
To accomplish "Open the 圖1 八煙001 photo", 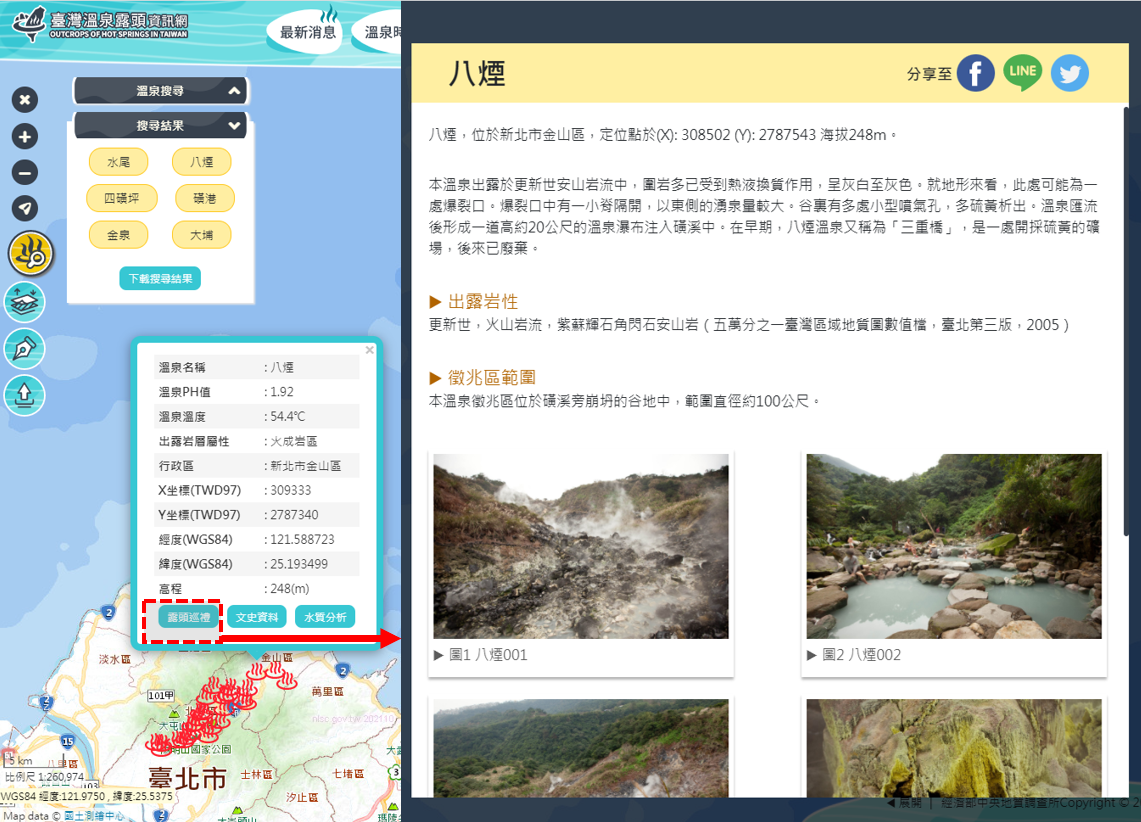I will (x=581, y=546).
